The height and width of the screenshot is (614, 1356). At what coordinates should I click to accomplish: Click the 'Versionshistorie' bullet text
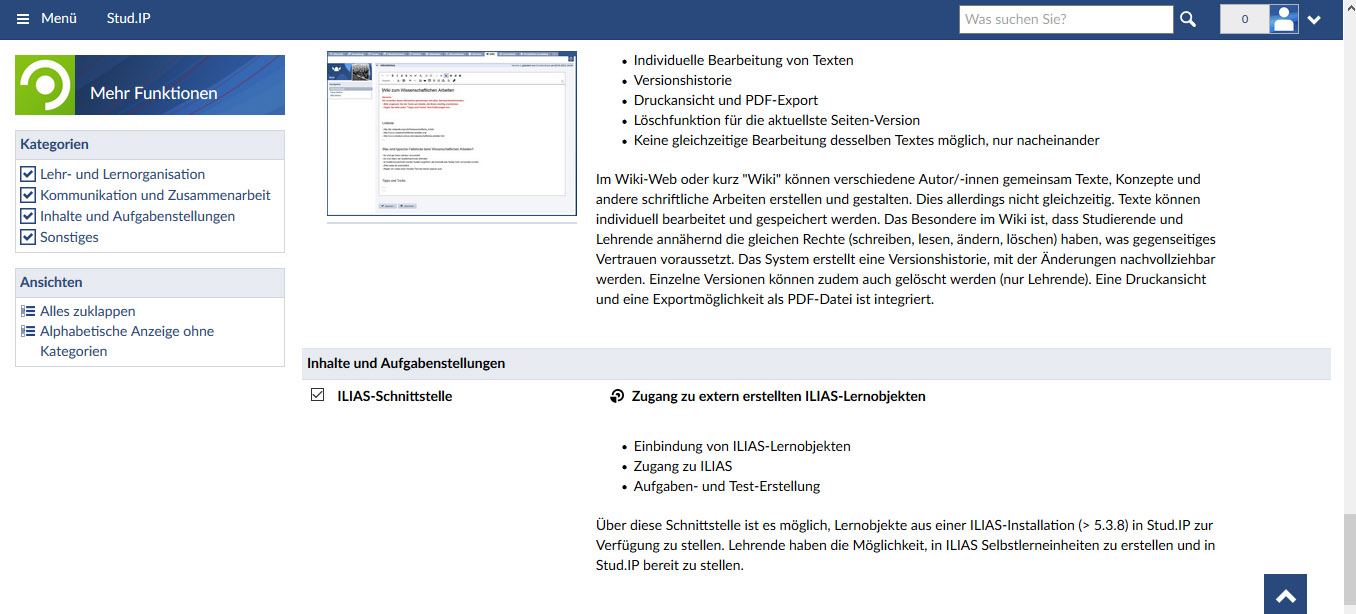pyautogui.click(x=683, y=80)
